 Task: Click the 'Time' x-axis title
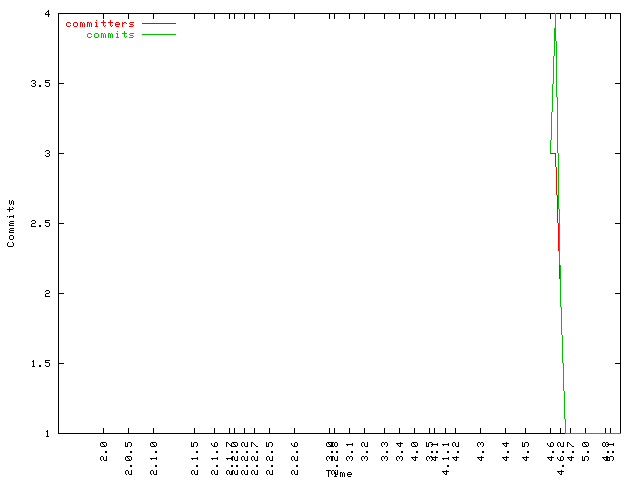pyautogui.click(x=338, y=473)
